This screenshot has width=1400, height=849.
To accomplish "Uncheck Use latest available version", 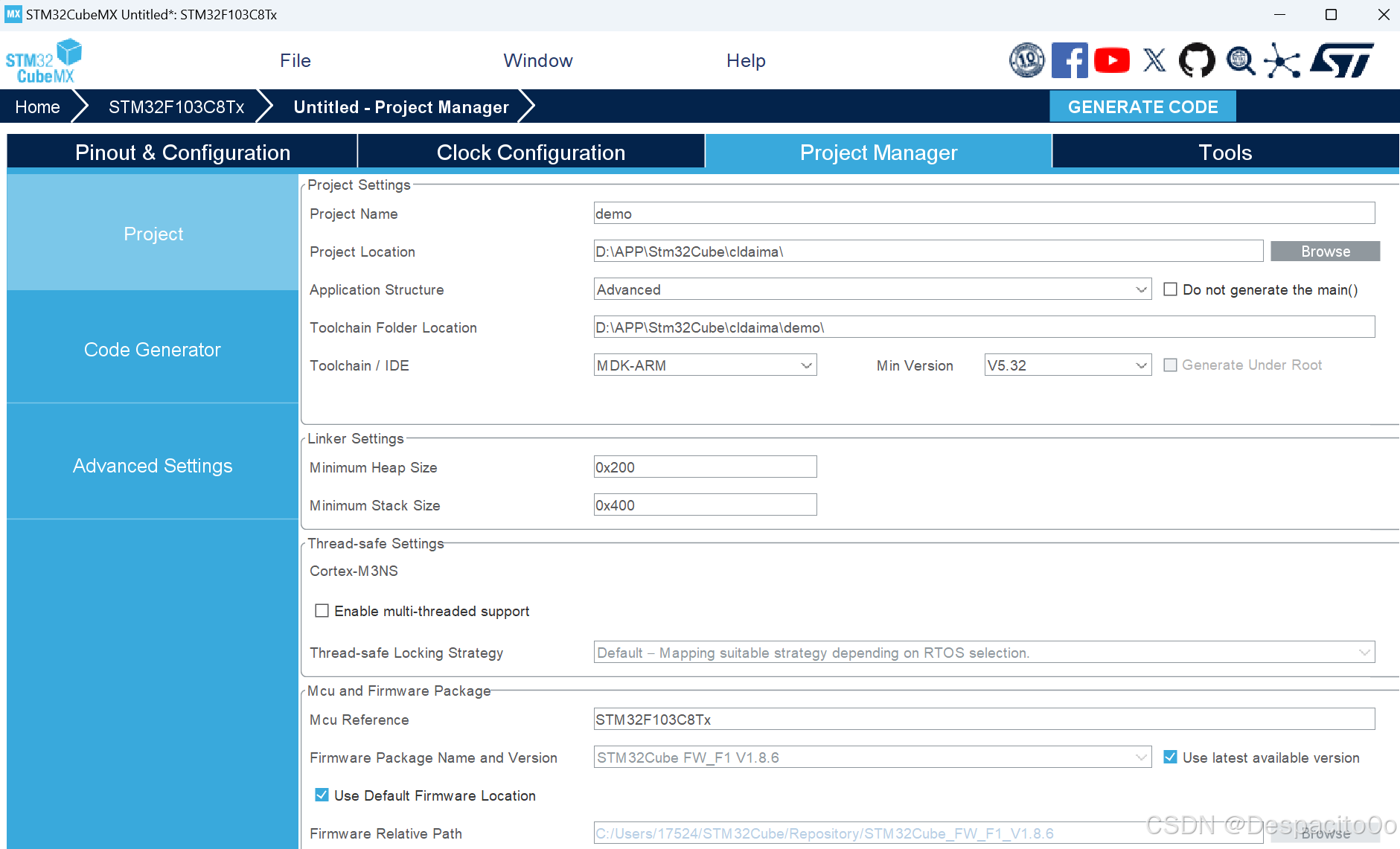I will click(x=1170, y=757).
